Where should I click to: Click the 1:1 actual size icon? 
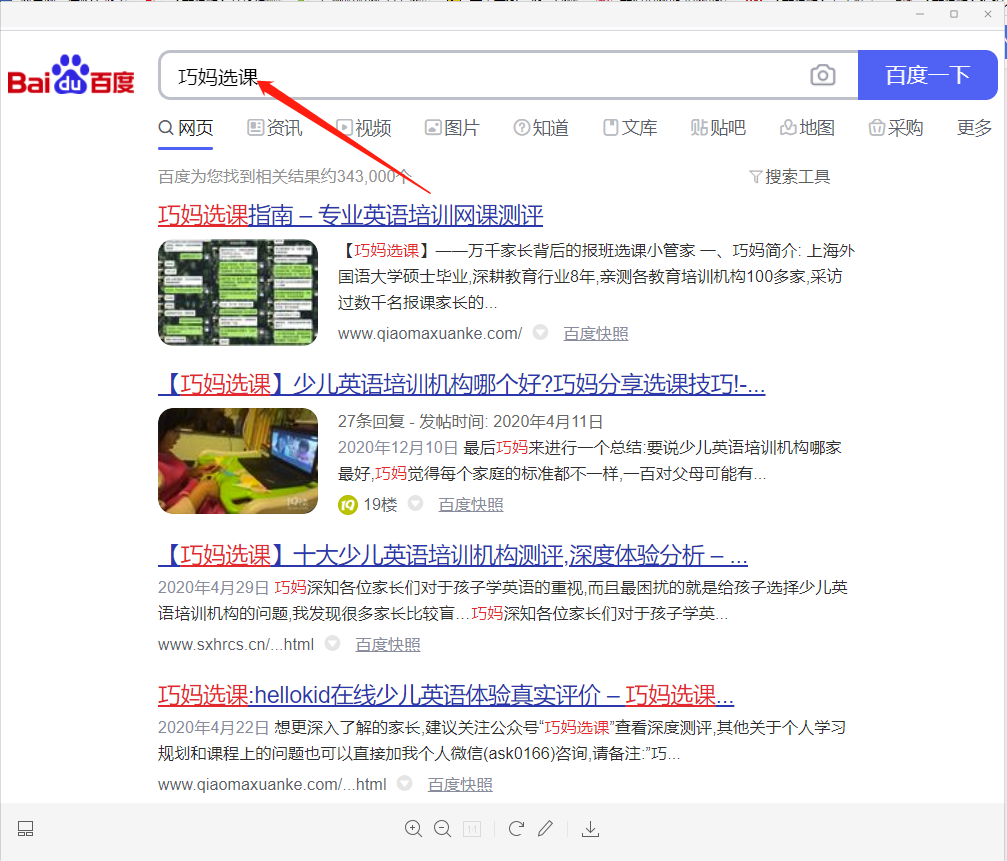click(x=472, y=829)
